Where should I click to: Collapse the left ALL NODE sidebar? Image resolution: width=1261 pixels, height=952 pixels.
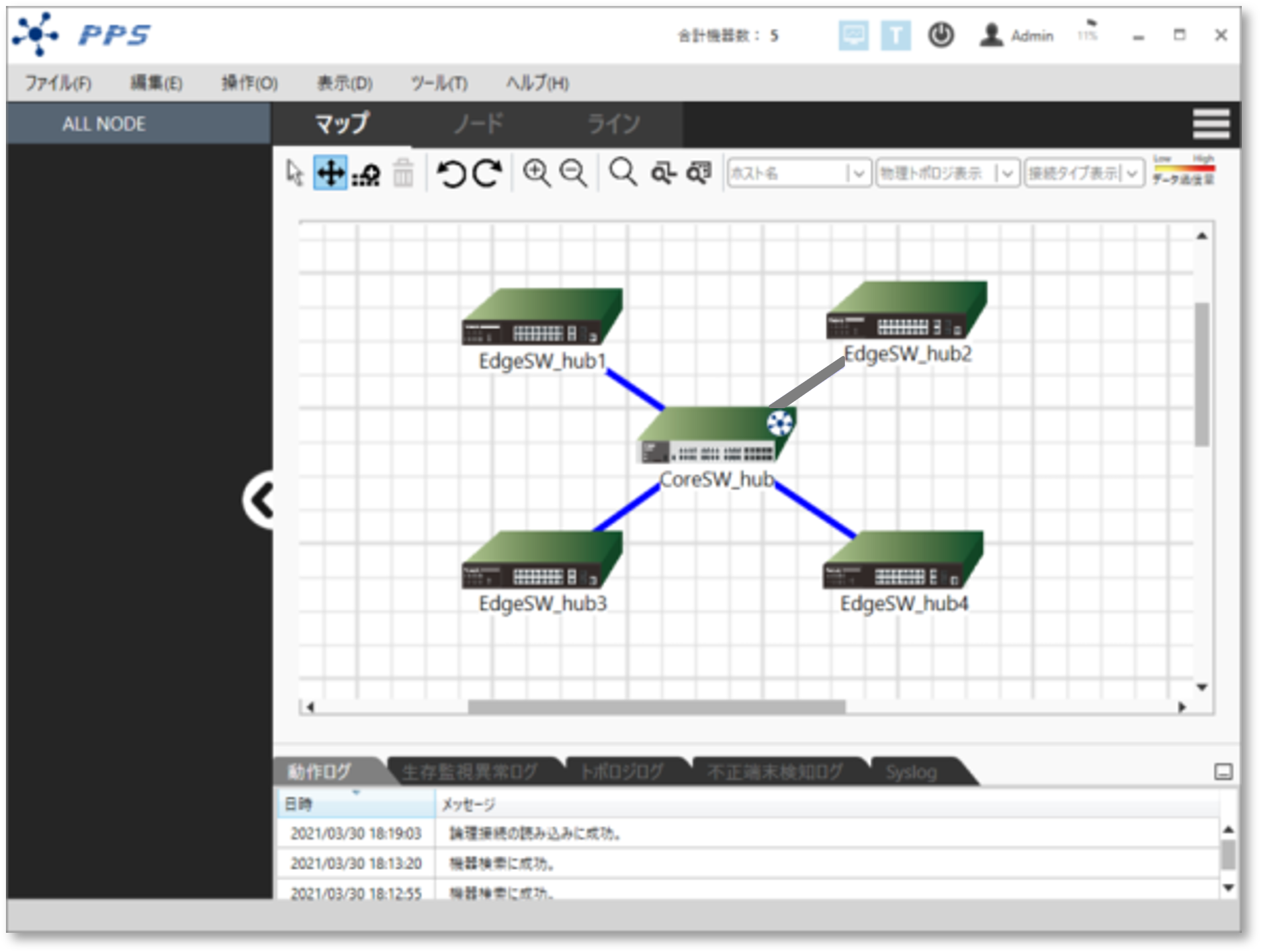pyautogui.click(x=259, y=500)
